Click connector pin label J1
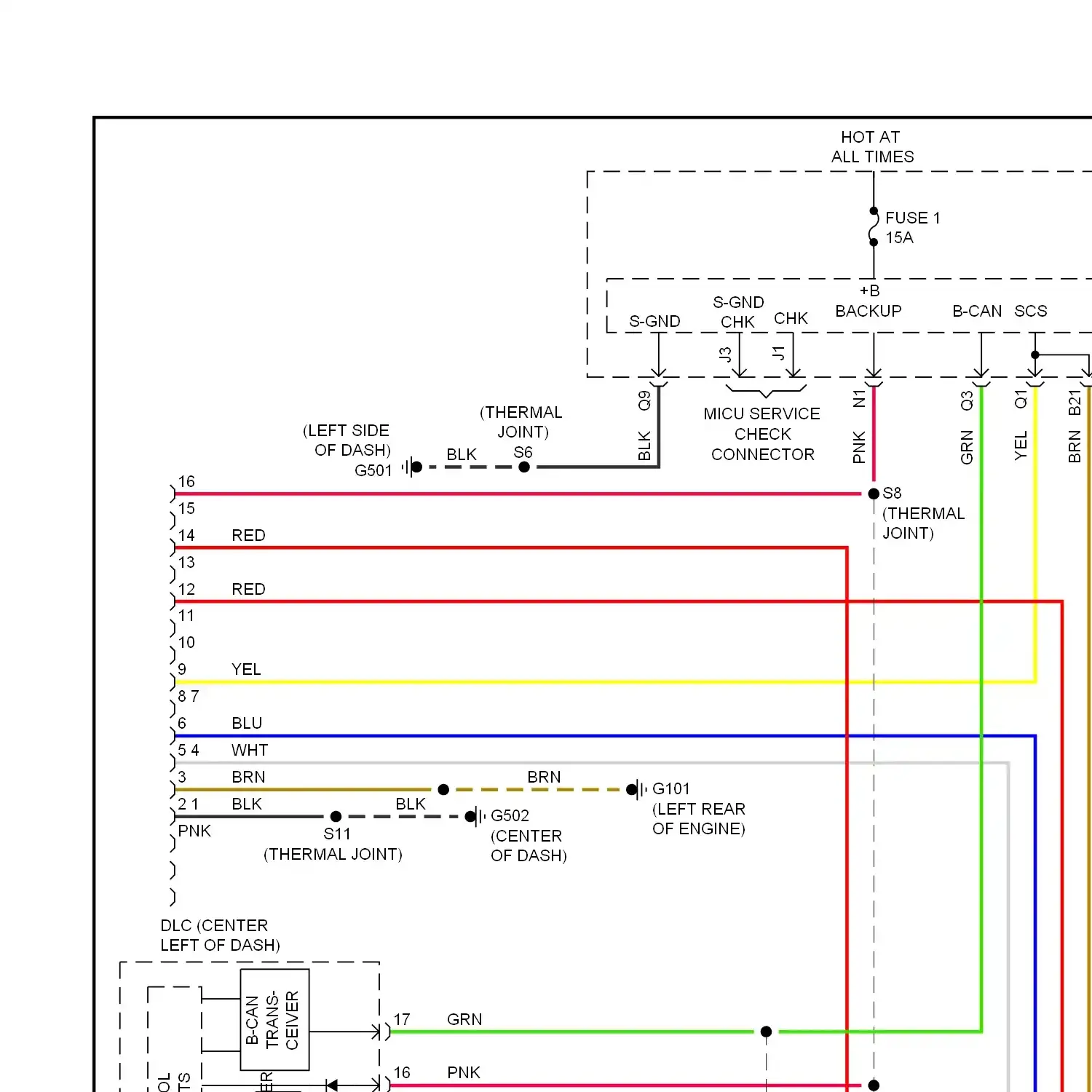The width and height of the screenshot is (1092, 1092). (x=779, y=353)
